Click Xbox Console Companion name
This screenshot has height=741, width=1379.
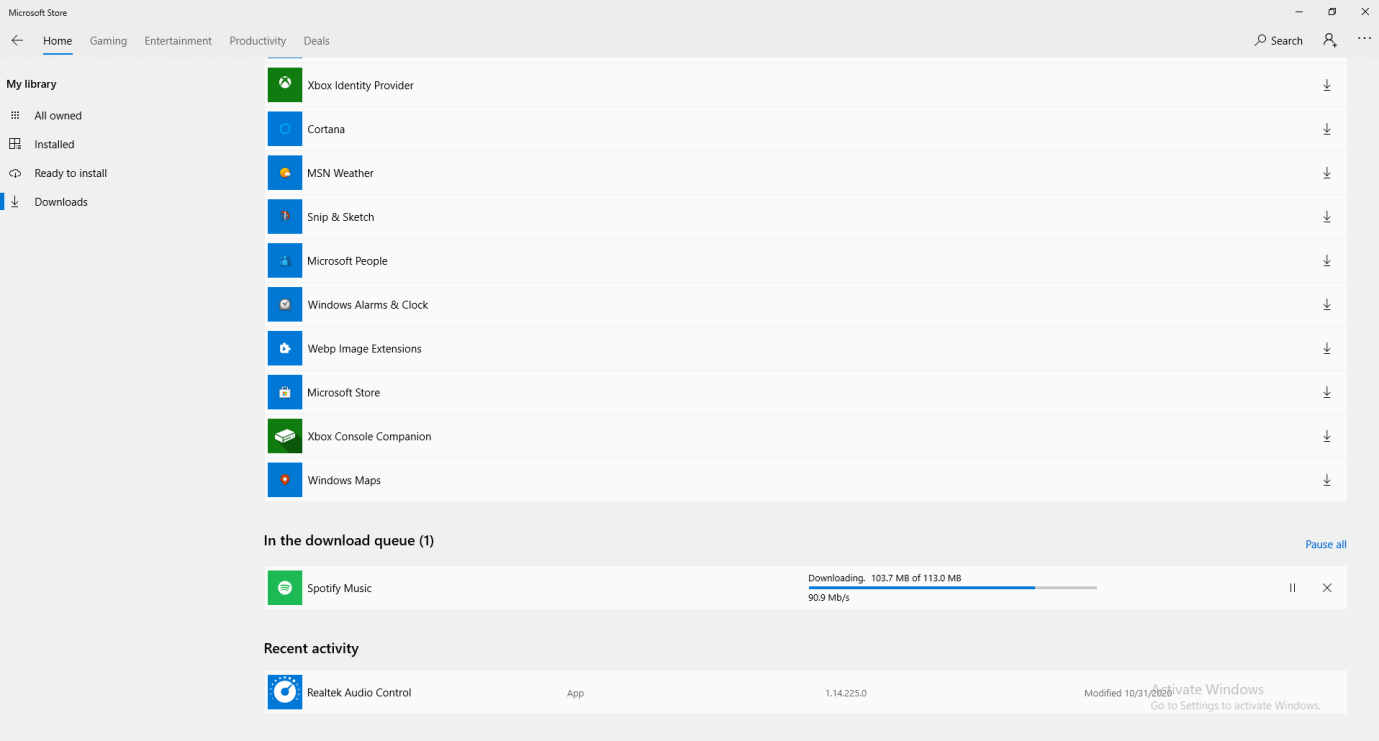(x=369, y=436)
